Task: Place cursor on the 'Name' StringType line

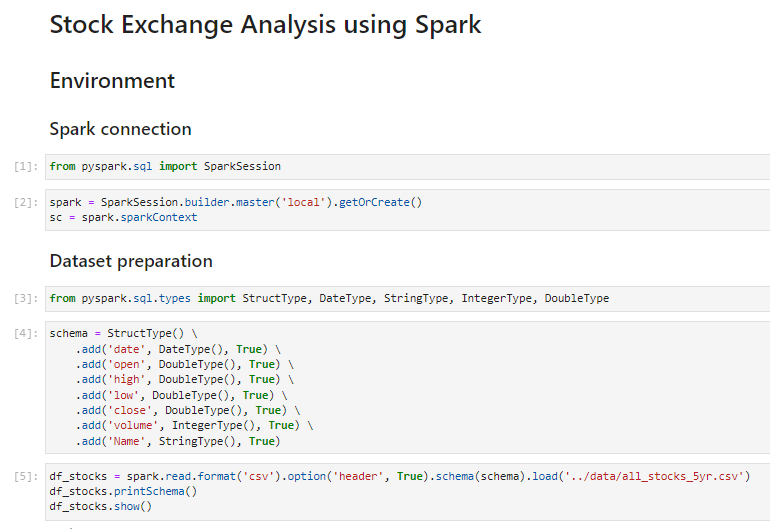Action: [x=178, y=441]
